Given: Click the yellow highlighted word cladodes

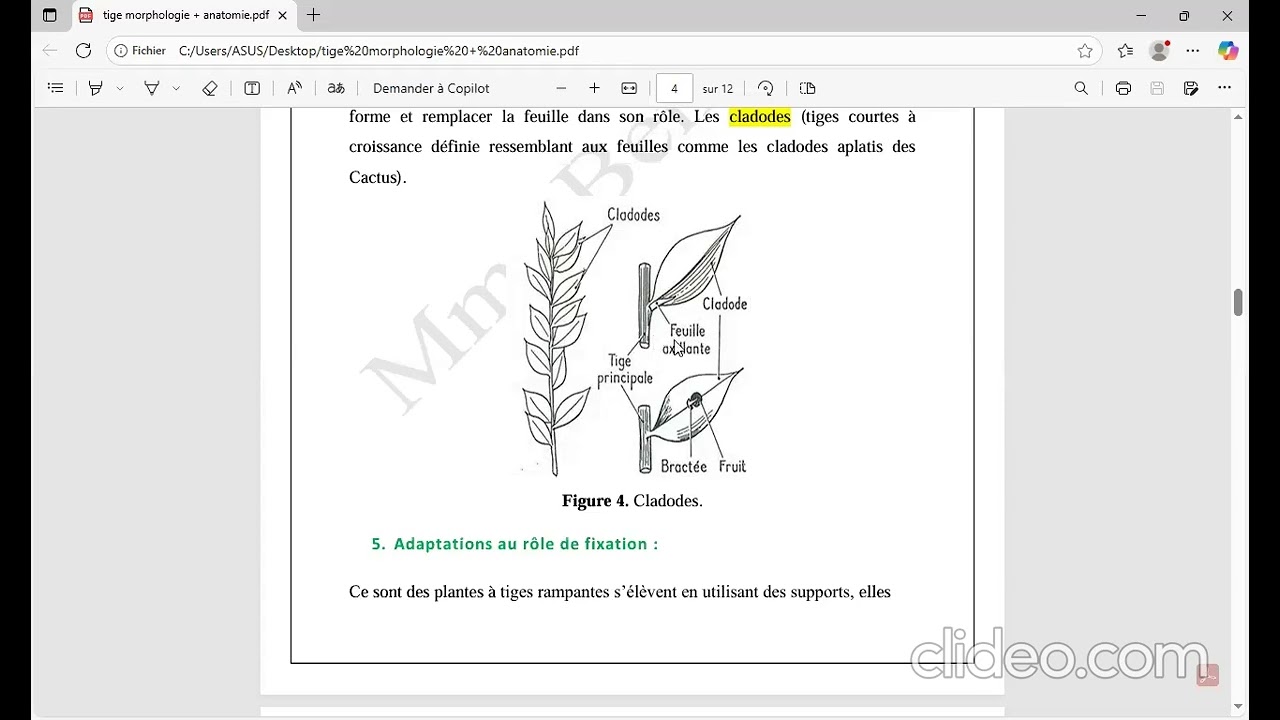Looking at the screenshot, I should [x=760, y=117].
